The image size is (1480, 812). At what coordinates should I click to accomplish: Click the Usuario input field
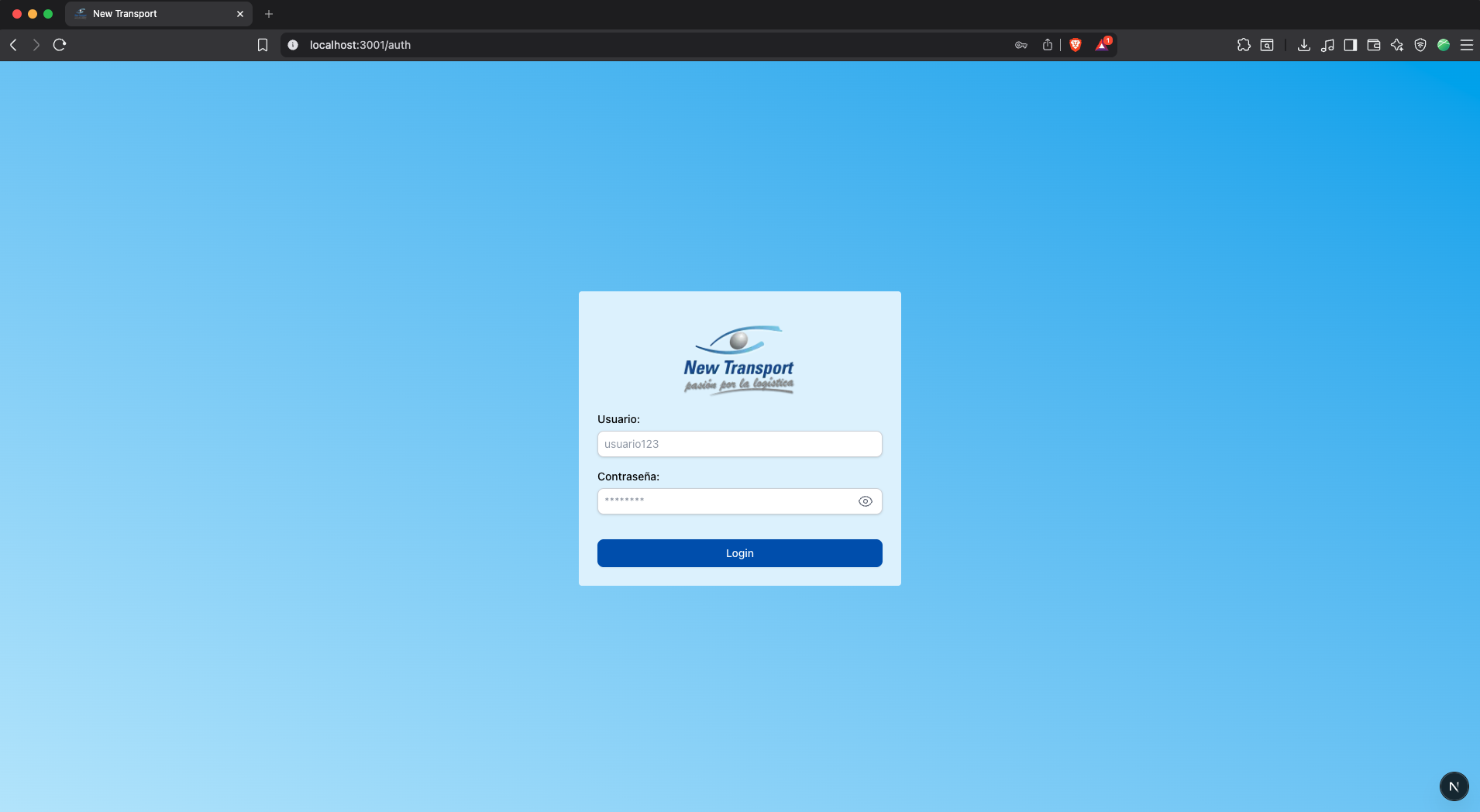point(739,444)
